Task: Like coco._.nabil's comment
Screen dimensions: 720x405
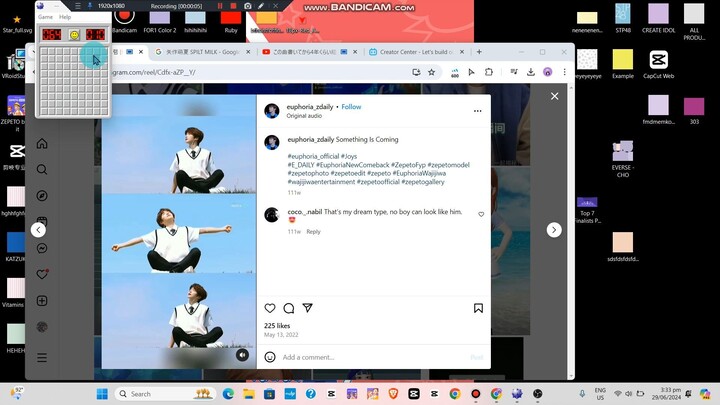Action: coord(481,214)
